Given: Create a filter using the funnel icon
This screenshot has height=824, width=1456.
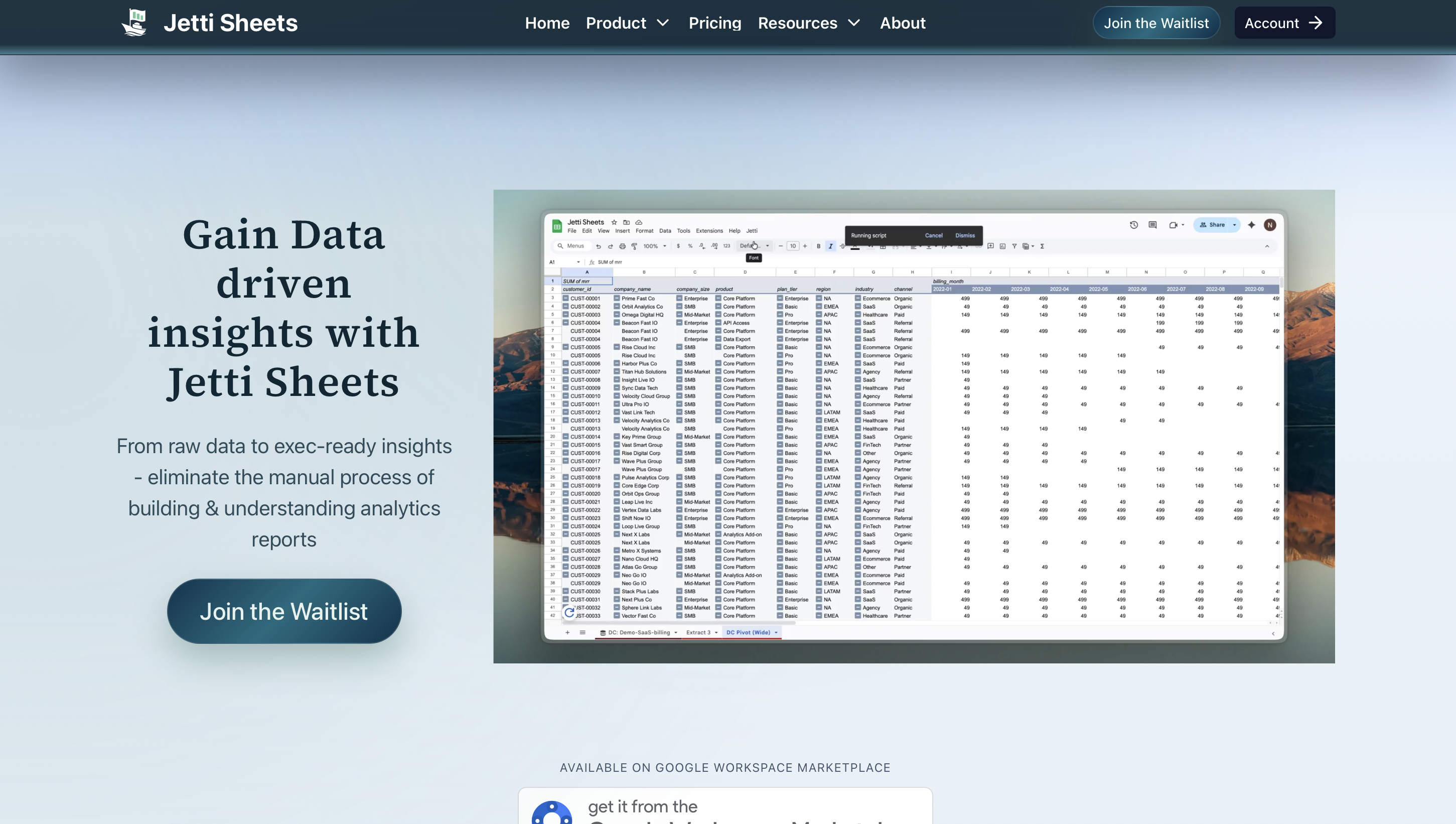Looking at the screenshot, I should coord(1015,247).
